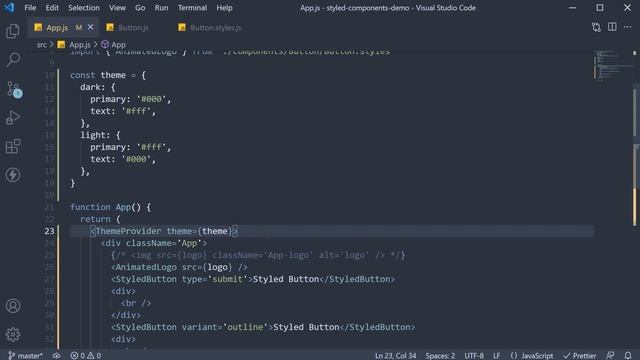Open the Go menu
This screenshot has width=640, height=360.
(140, 8)
